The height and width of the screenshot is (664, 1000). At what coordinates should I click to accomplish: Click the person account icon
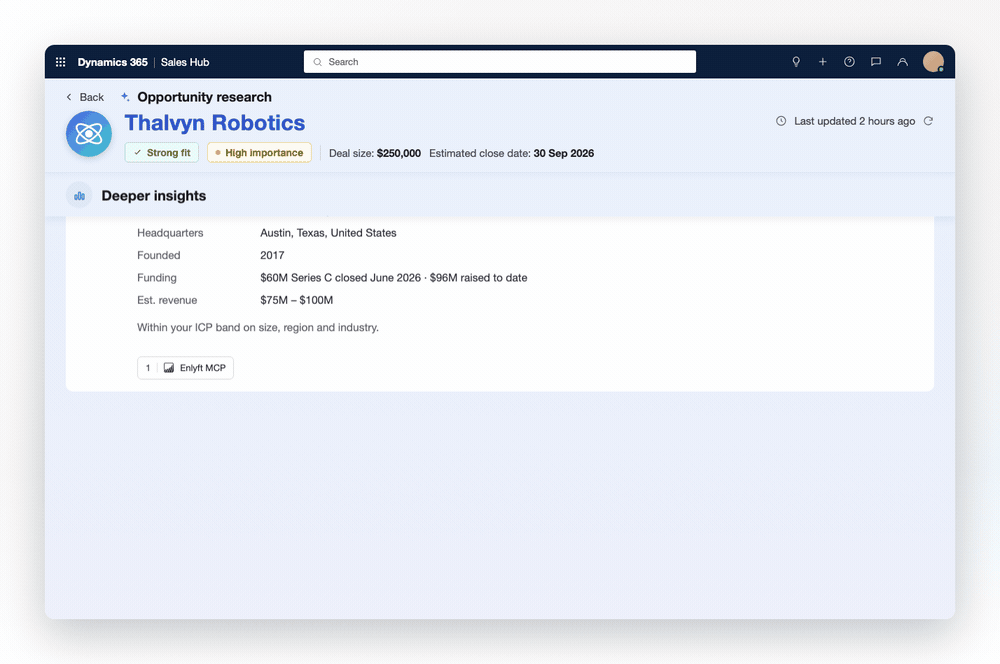click(x=902, y=62)
